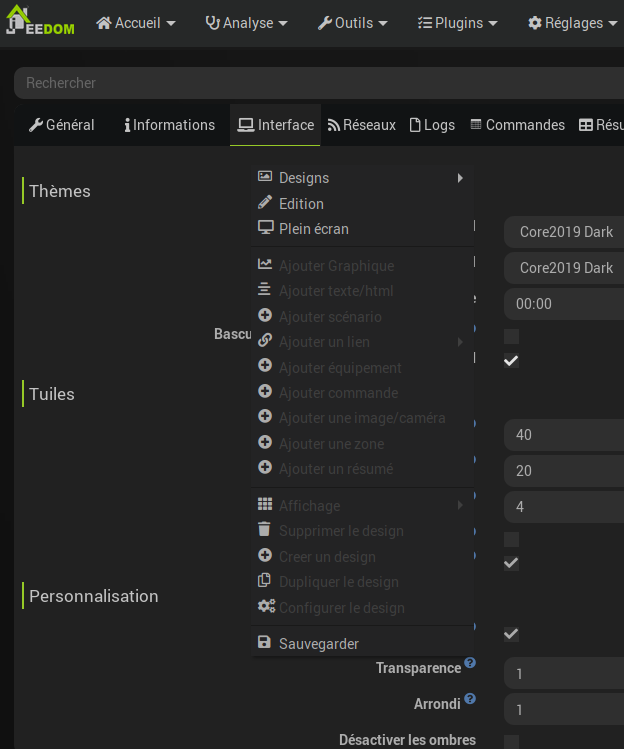This screenshot has width=624, height=749.
Task: Select Sauvegarder in the context menu
Action: click(318, 644)
